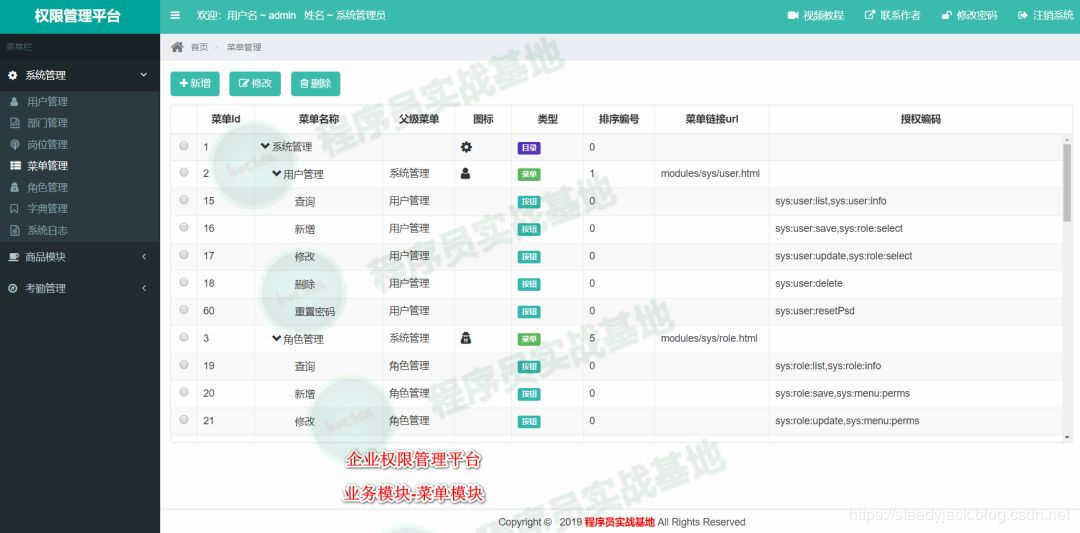
Task: Click the cell modules/sys/user.html
Action: coord(710,174)
